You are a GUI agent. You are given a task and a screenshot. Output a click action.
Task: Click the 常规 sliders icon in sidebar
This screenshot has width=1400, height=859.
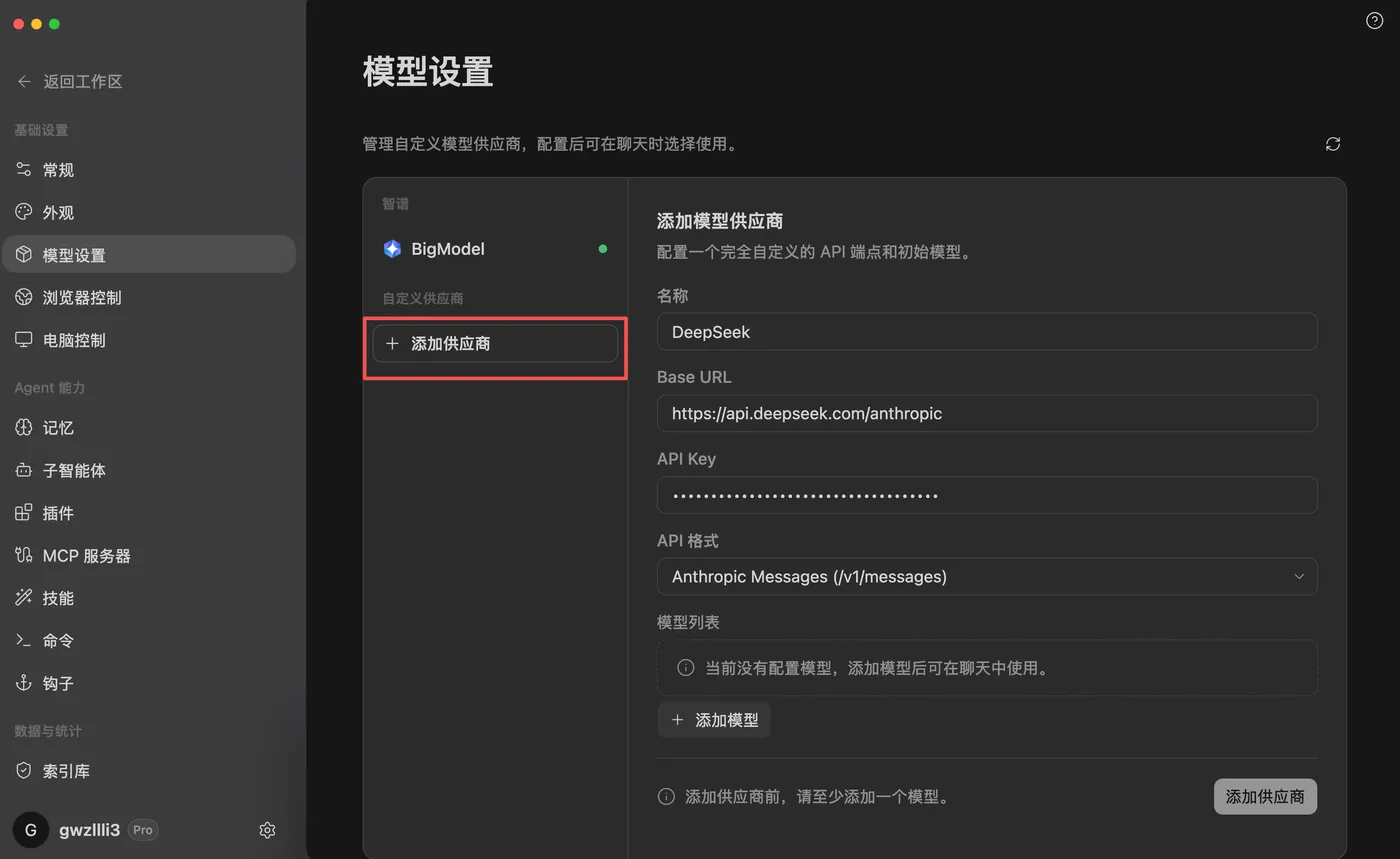[x=24, y=170]
